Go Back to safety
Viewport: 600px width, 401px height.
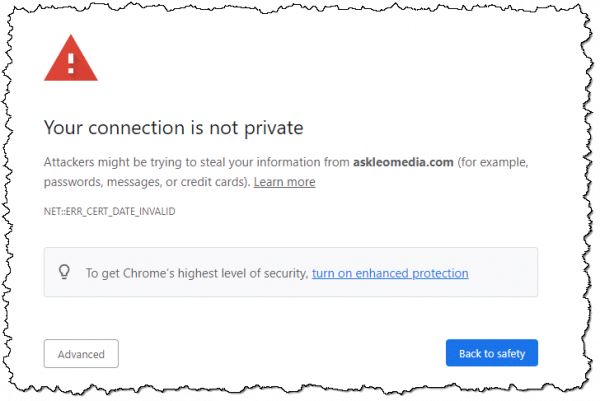(492, 353)
